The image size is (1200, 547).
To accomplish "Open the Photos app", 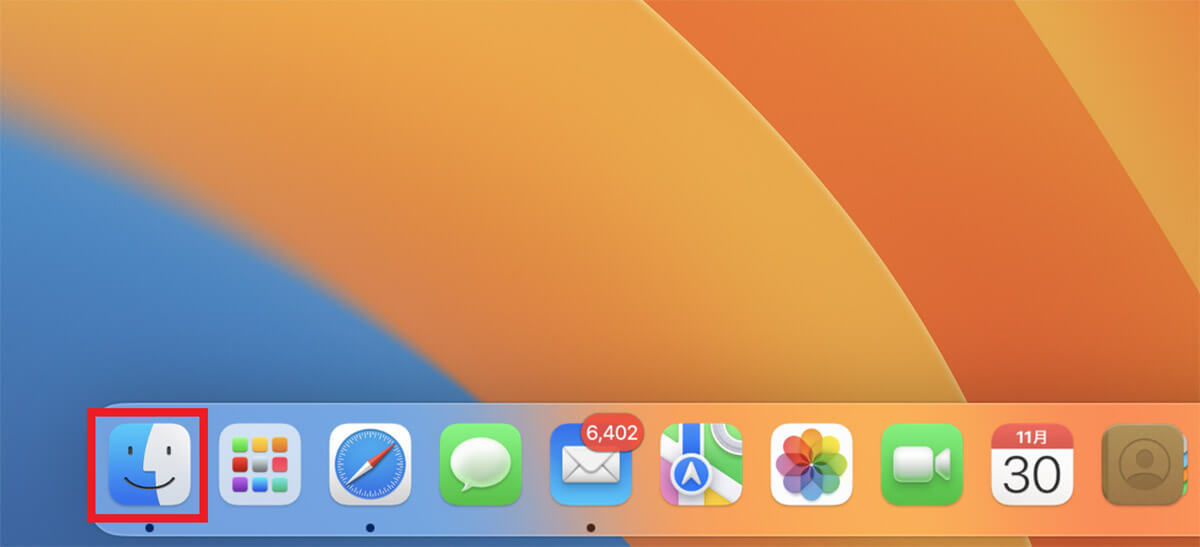I will (811, 464).
